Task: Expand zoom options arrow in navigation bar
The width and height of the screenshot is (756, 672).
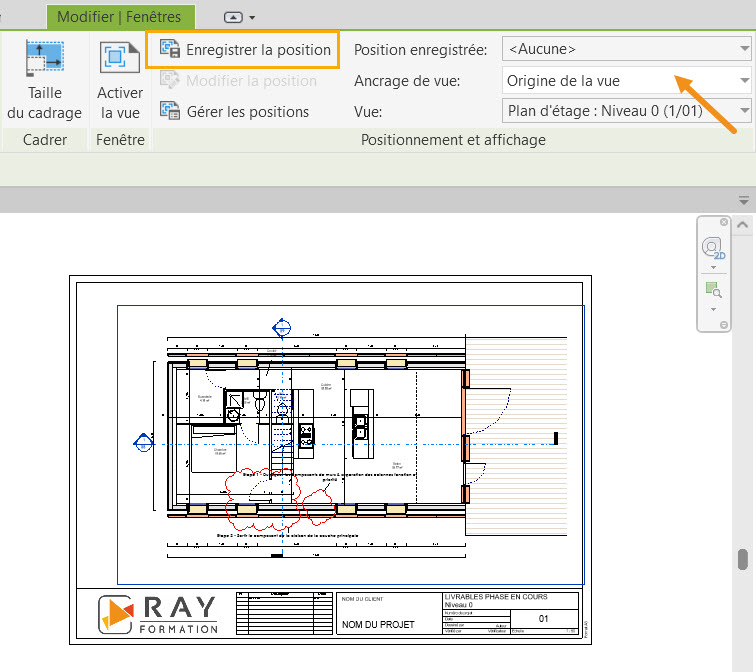Action: (x=713, y=308)
